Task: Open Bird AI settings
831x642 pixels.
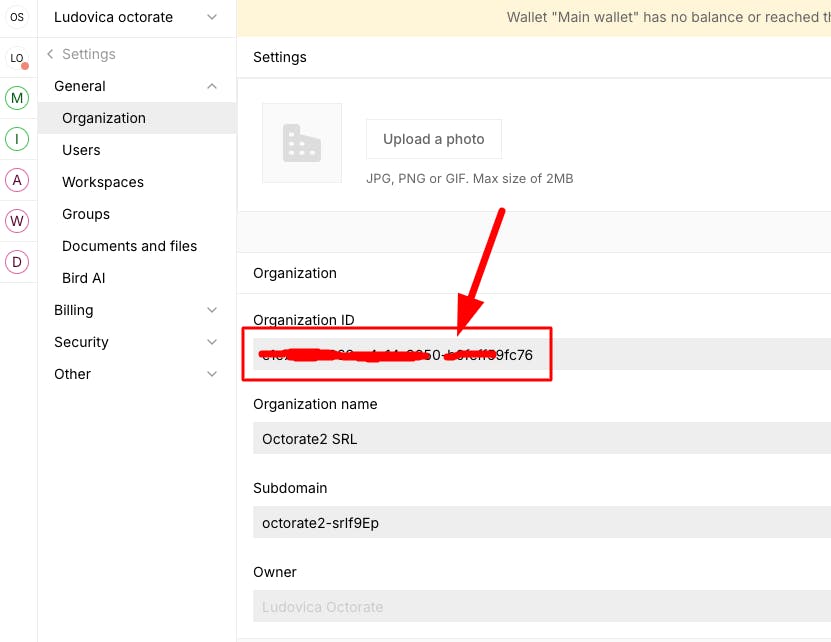Action: coord(84,278)
